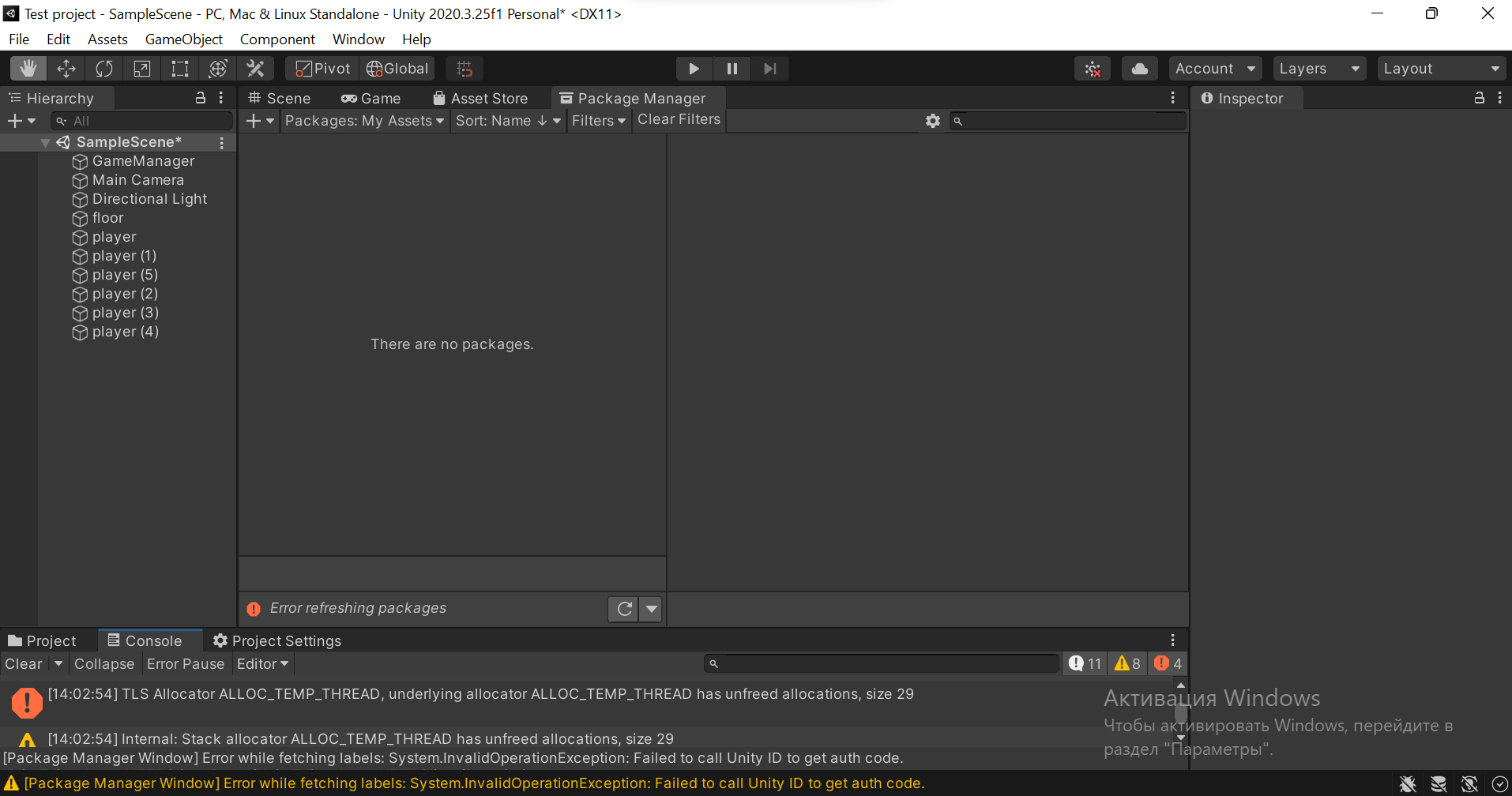Open Clear options dropdown arrow
Screen dimensions: 1512x796
click(58, 664)
